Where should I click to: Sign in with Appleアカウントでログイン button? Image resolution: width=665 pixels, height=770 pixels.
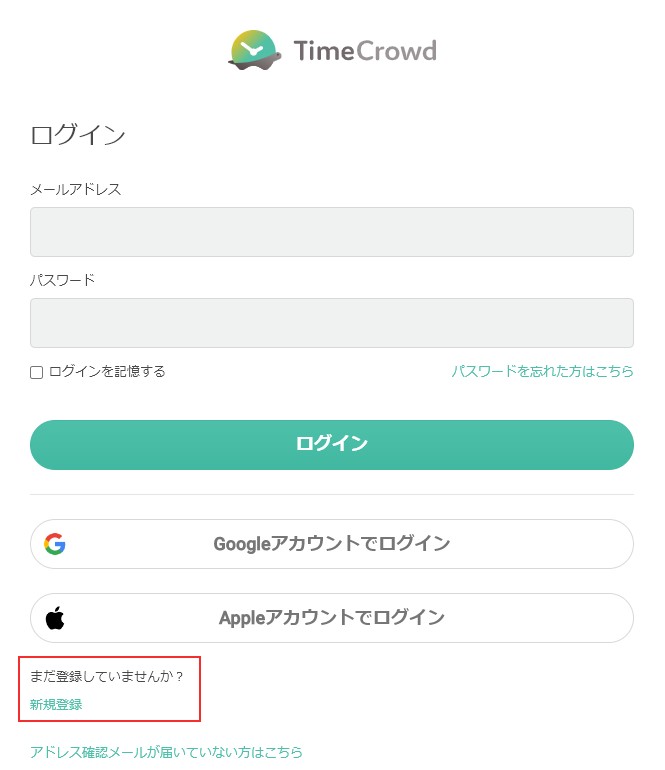click(x=332, y=618)
